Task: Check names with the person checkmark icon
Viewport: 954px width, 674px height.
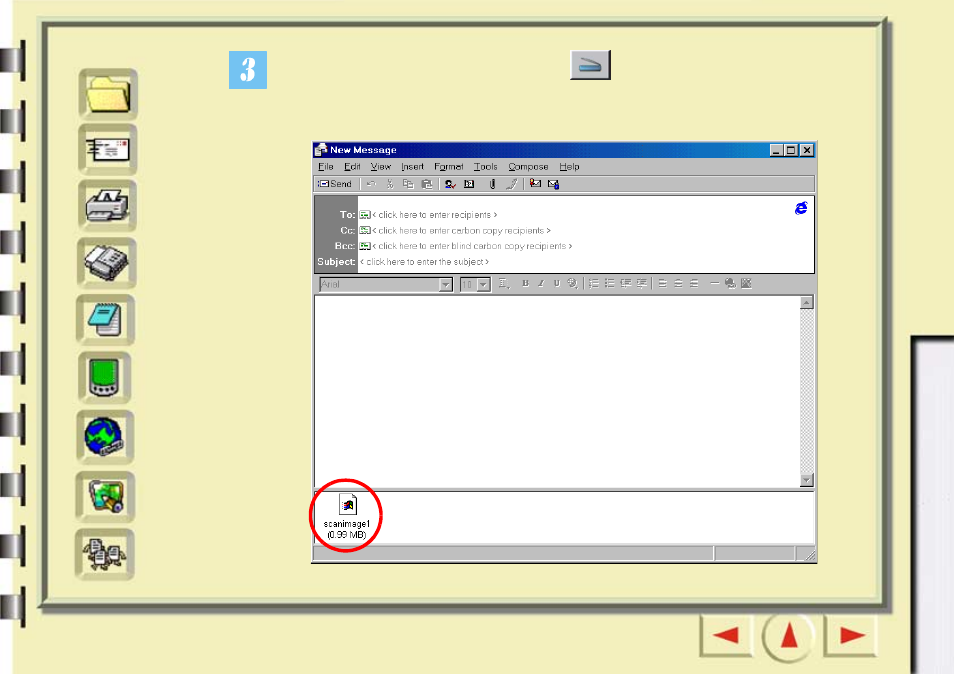Action: [450, 184]
